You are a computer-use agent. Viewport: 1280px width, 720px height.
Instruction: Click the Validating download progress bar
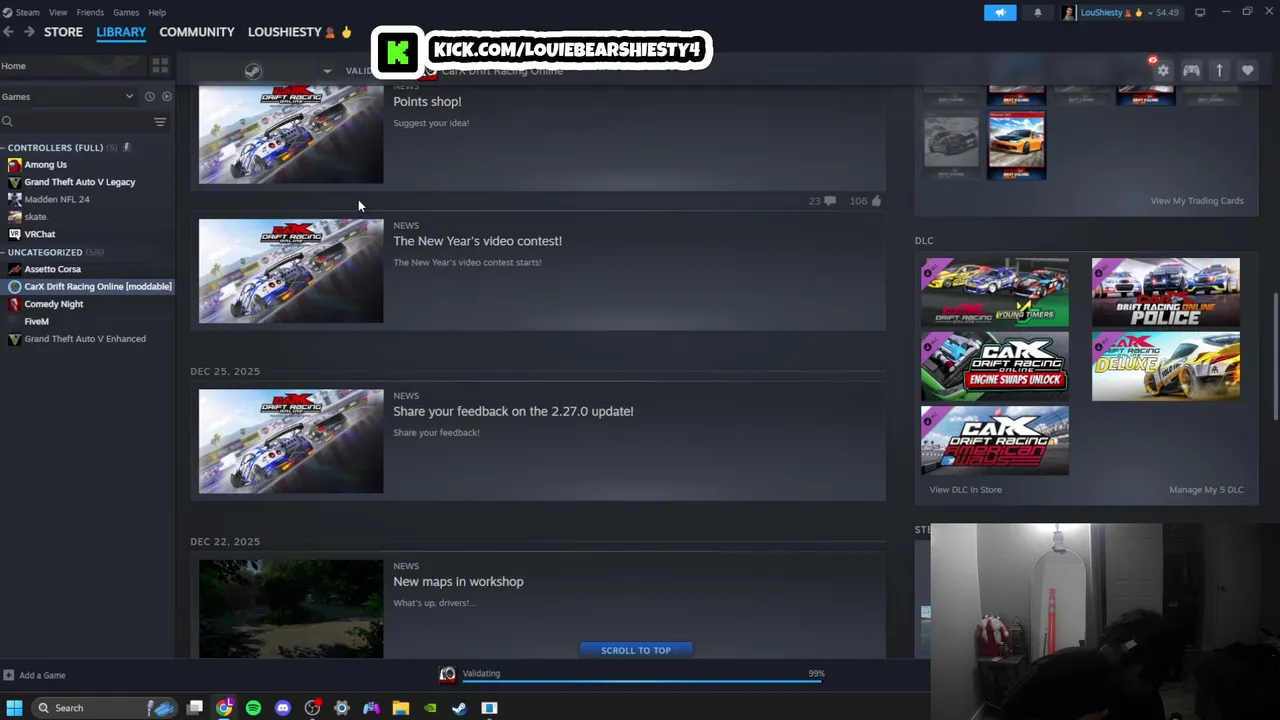tap(642, 681)
